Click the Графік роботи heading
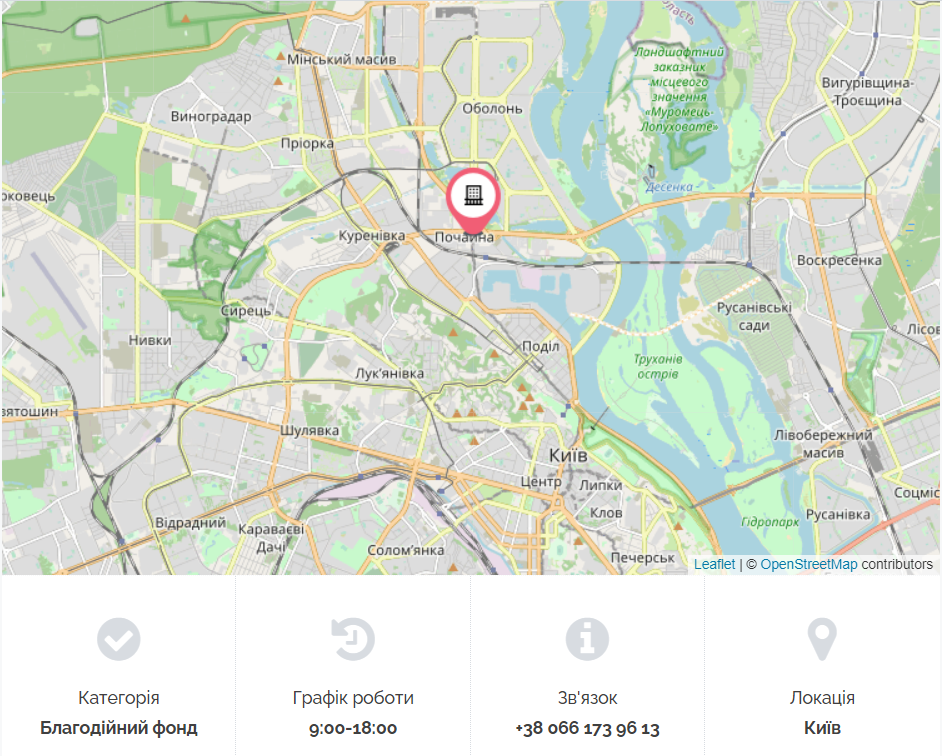This screenshot has width=942, height=756. [353, 698]
